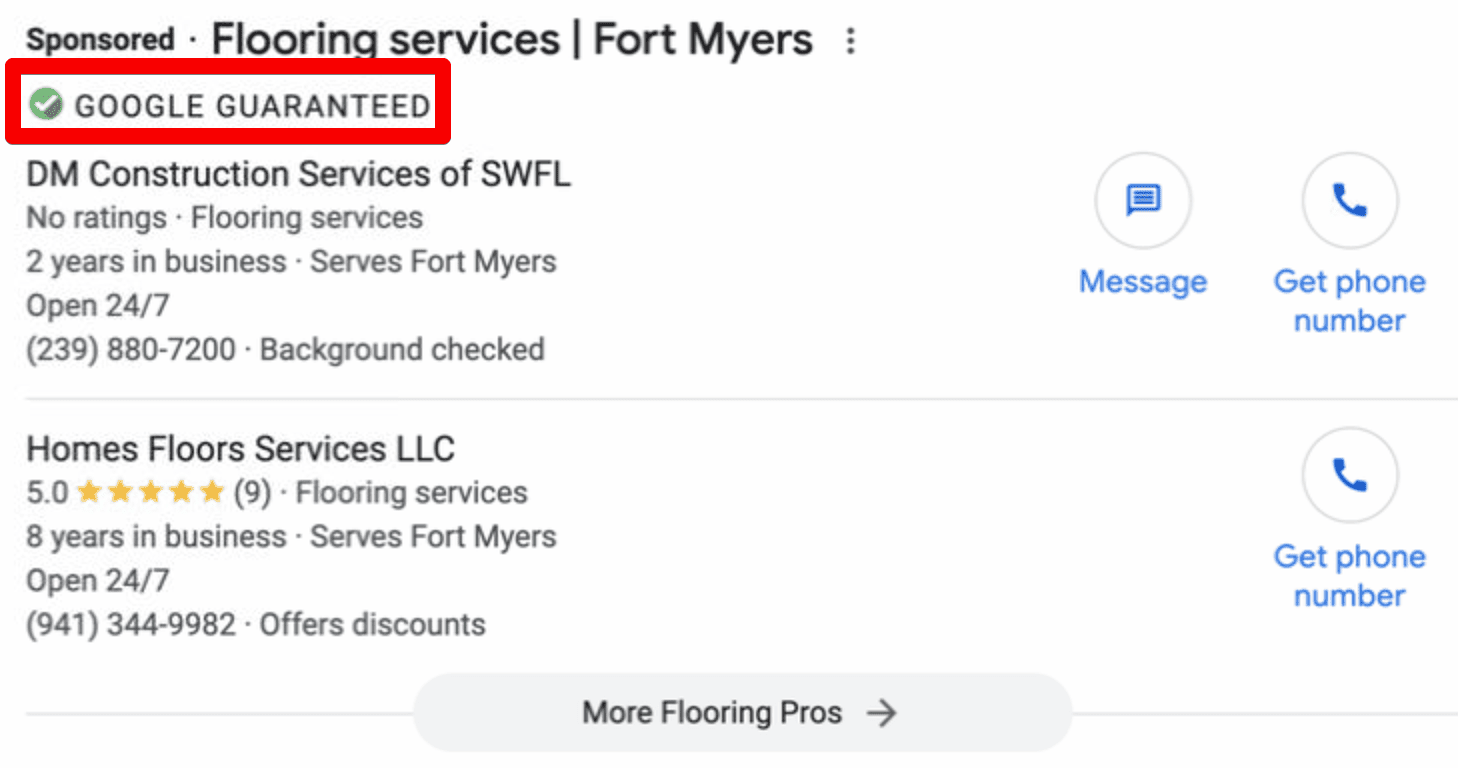Viewport: 1458px width, 768px height.
Task: Click the (9) review count for Homes Floors
Action: (252, 492)
